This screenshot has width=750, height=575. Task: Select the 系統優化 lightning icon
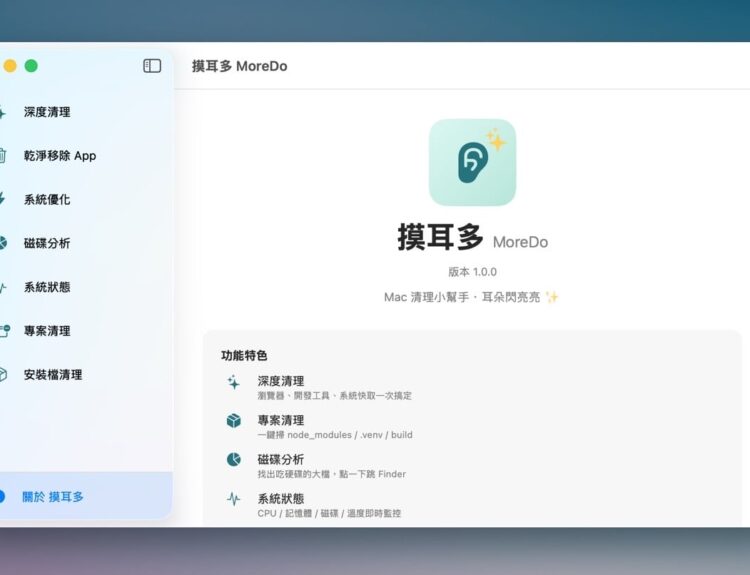tap(3, 199)
